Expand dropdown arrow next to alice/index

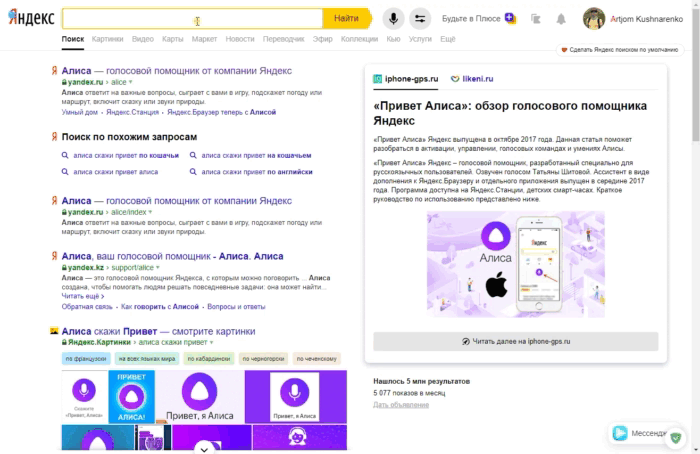(150, 212)
